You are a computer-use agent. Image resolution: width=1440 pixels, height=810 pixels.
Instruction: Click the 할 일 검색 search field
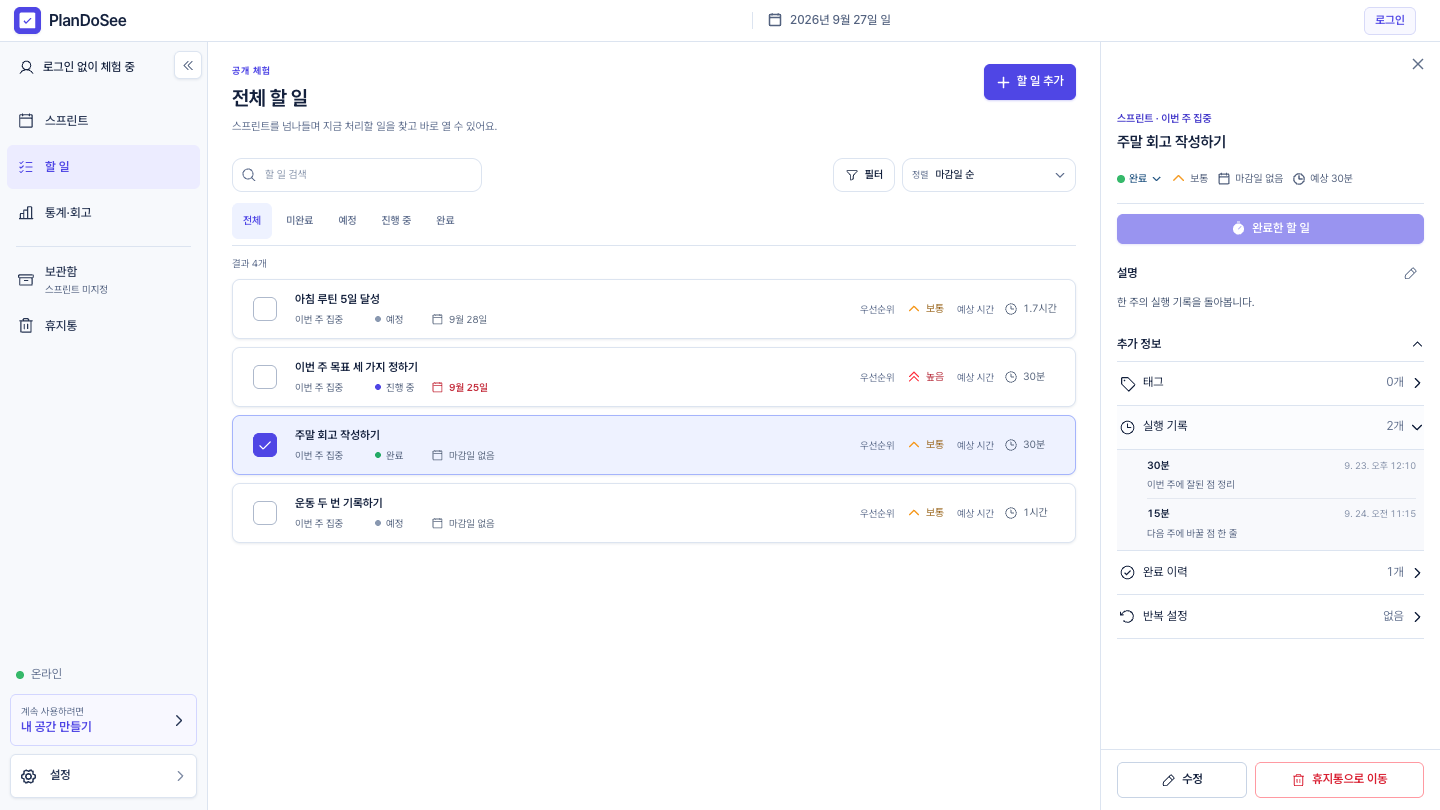[357, 175]
